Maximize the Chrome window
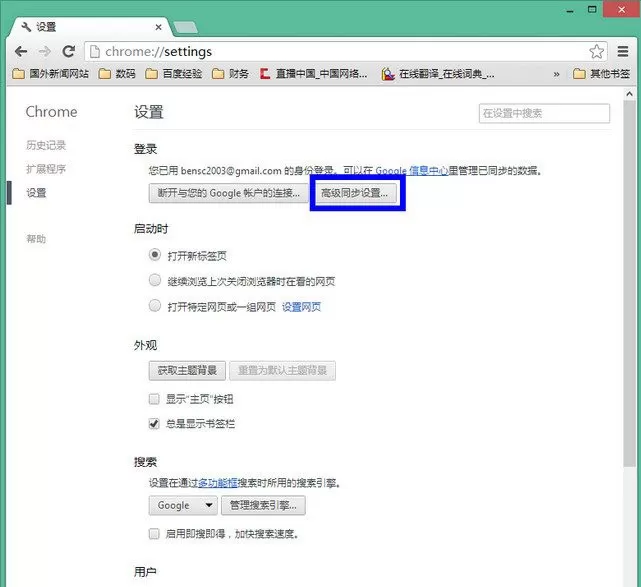 [x=592, y=9]
